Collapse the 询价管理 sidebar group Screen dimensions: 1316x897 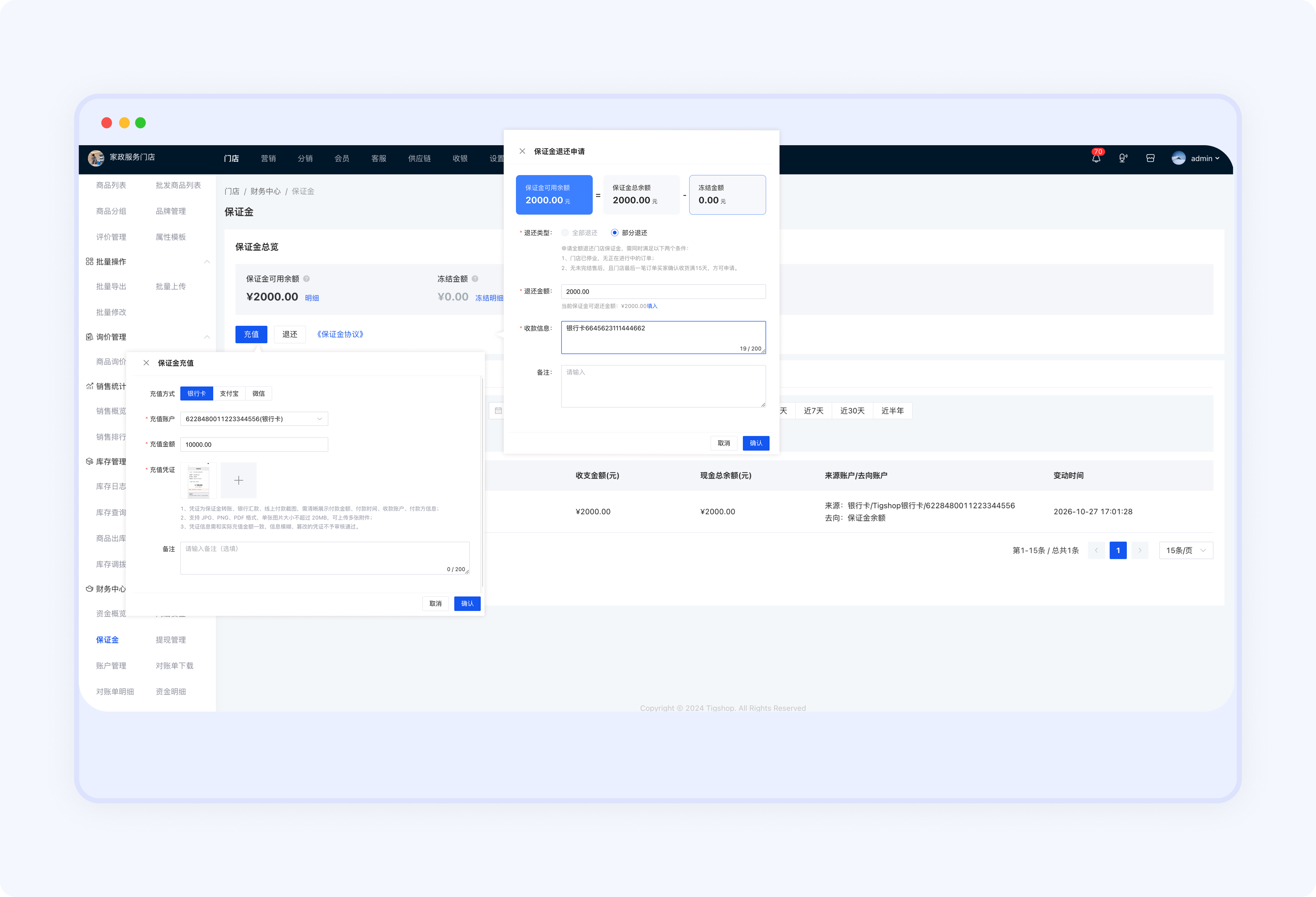(207, 337)
